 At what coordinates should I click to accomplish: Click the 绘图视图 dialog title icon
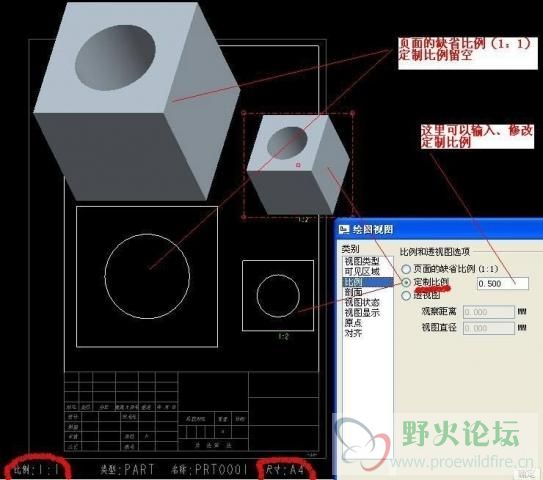[344, 229]
